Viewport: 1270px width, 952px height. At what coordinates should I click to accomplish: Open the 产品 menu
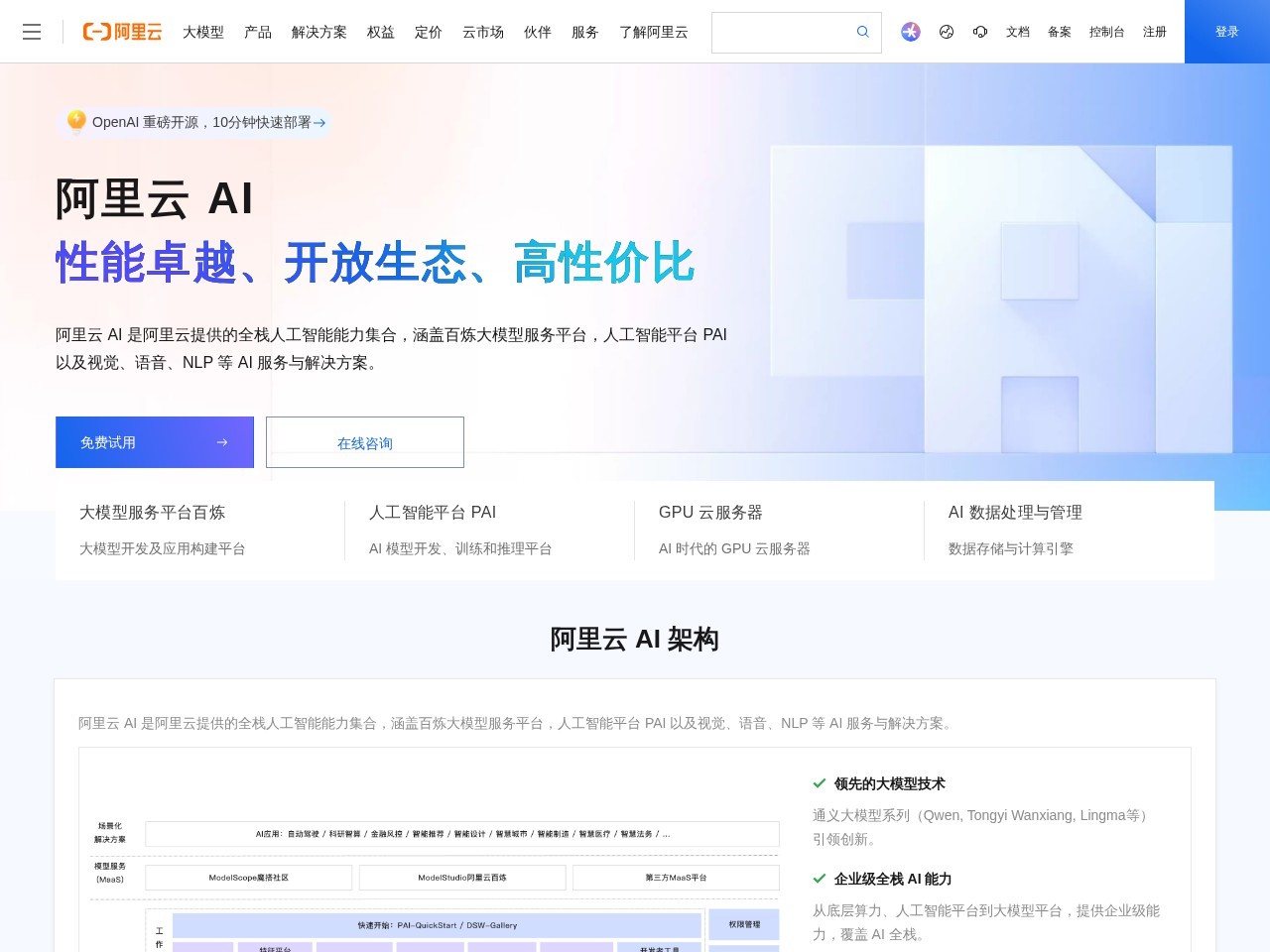click(x=258, y=32)
